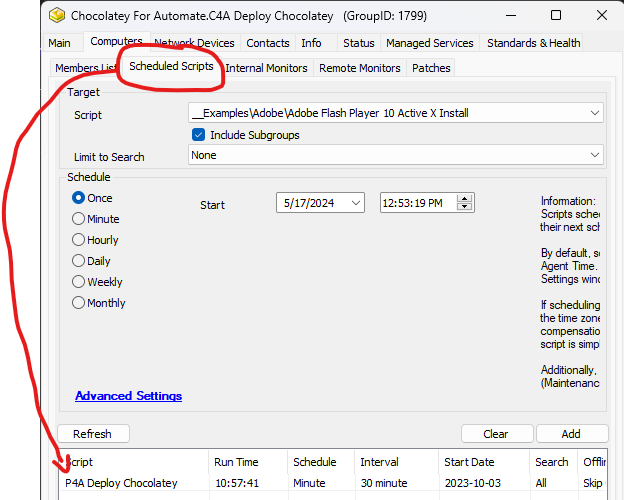The width and height of the screenshot is (624, 500).
Task: Open the Internal Monitors sub-tab
Action: tap(266, 68)
